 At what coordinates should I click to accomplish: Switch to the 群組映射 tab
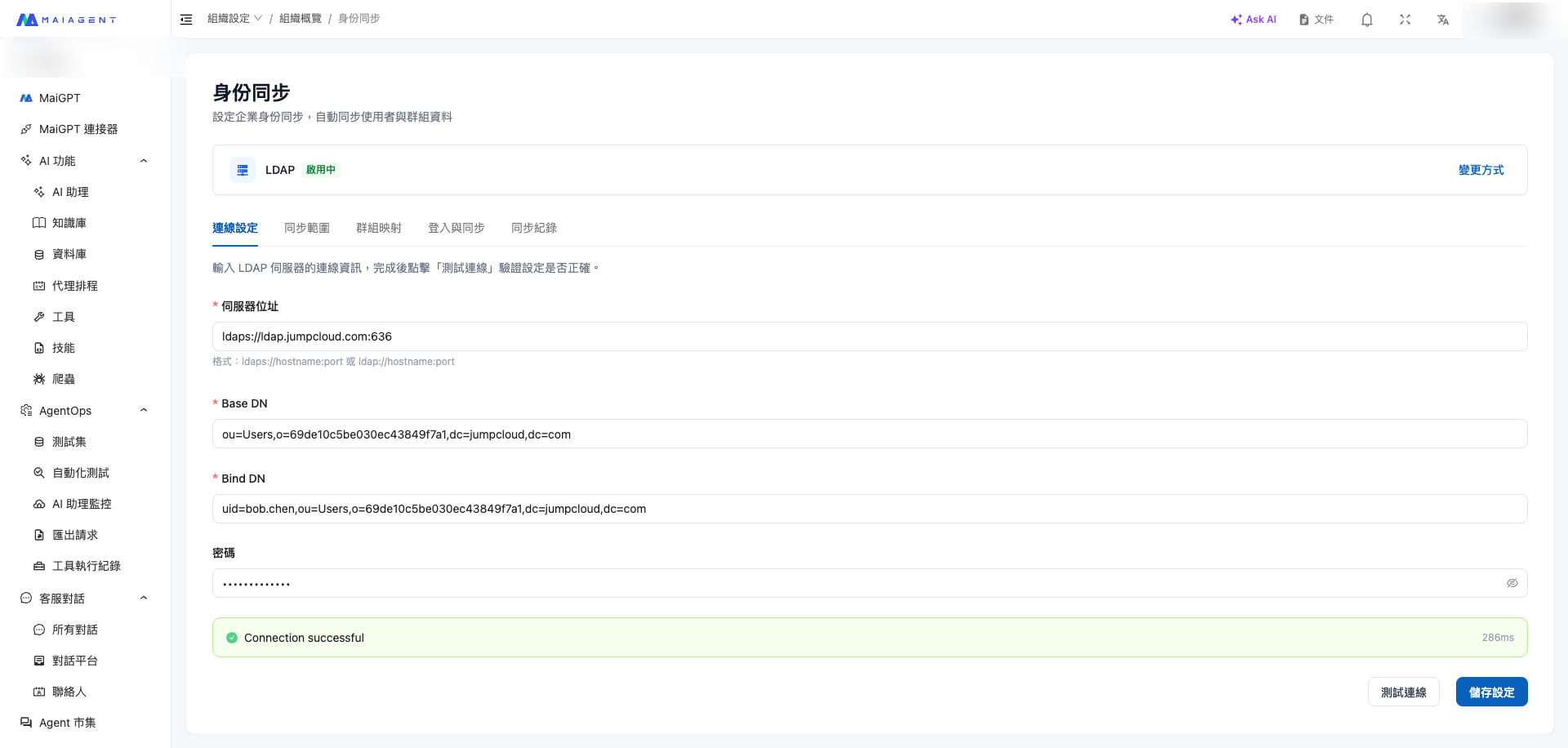378,228
